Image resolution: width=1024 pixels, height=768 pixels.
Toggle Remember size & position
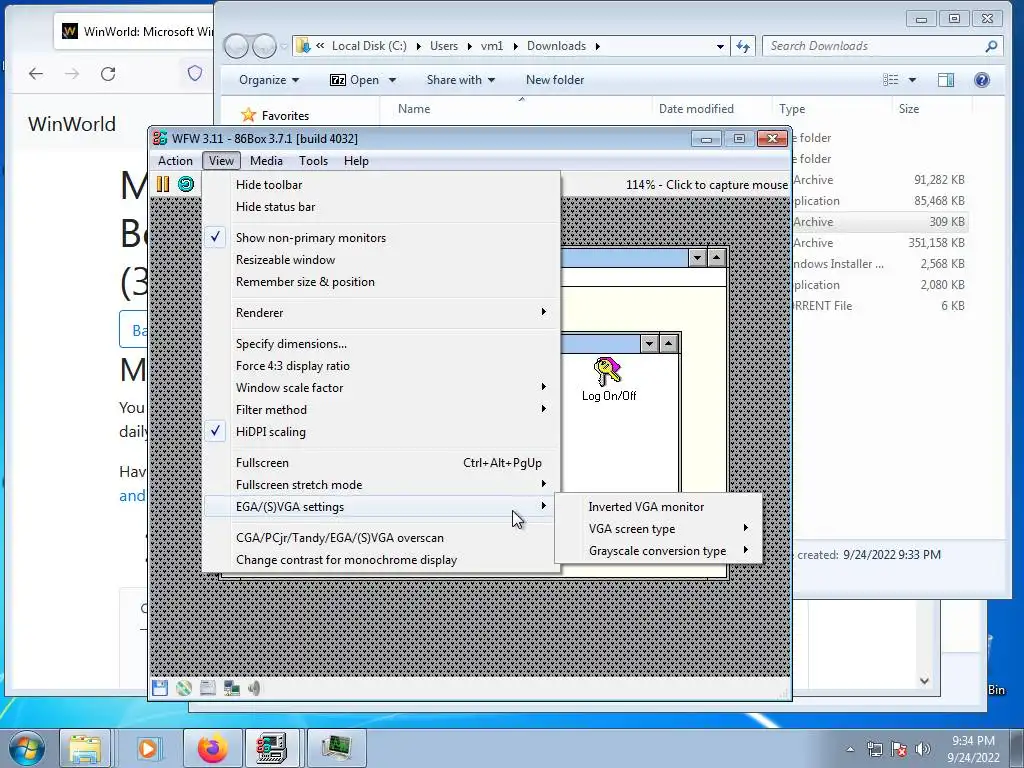coord(382,282)
